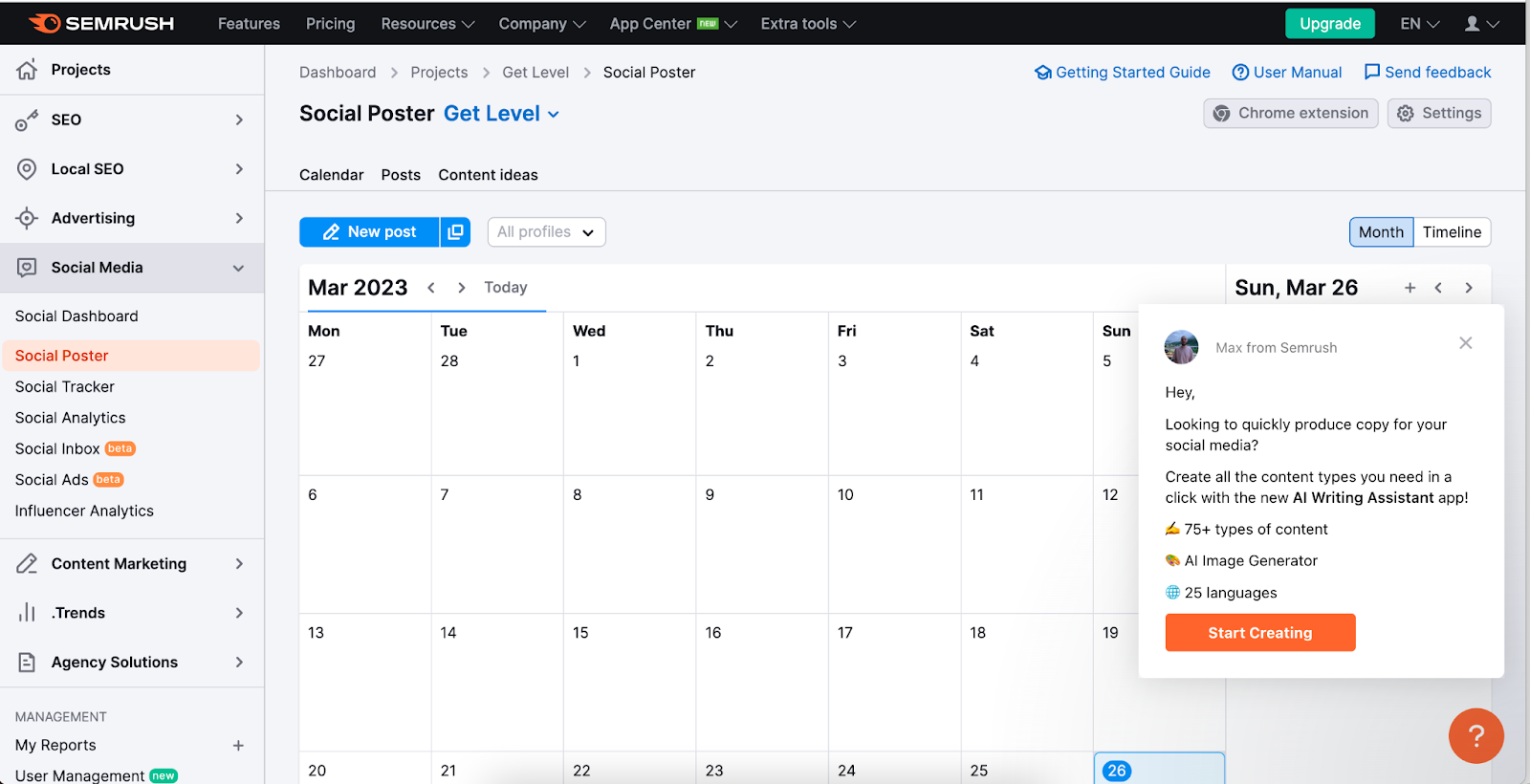1530x784 pixels.
Task: Open Social Analytics in sidebar
Action: point(71,418)
